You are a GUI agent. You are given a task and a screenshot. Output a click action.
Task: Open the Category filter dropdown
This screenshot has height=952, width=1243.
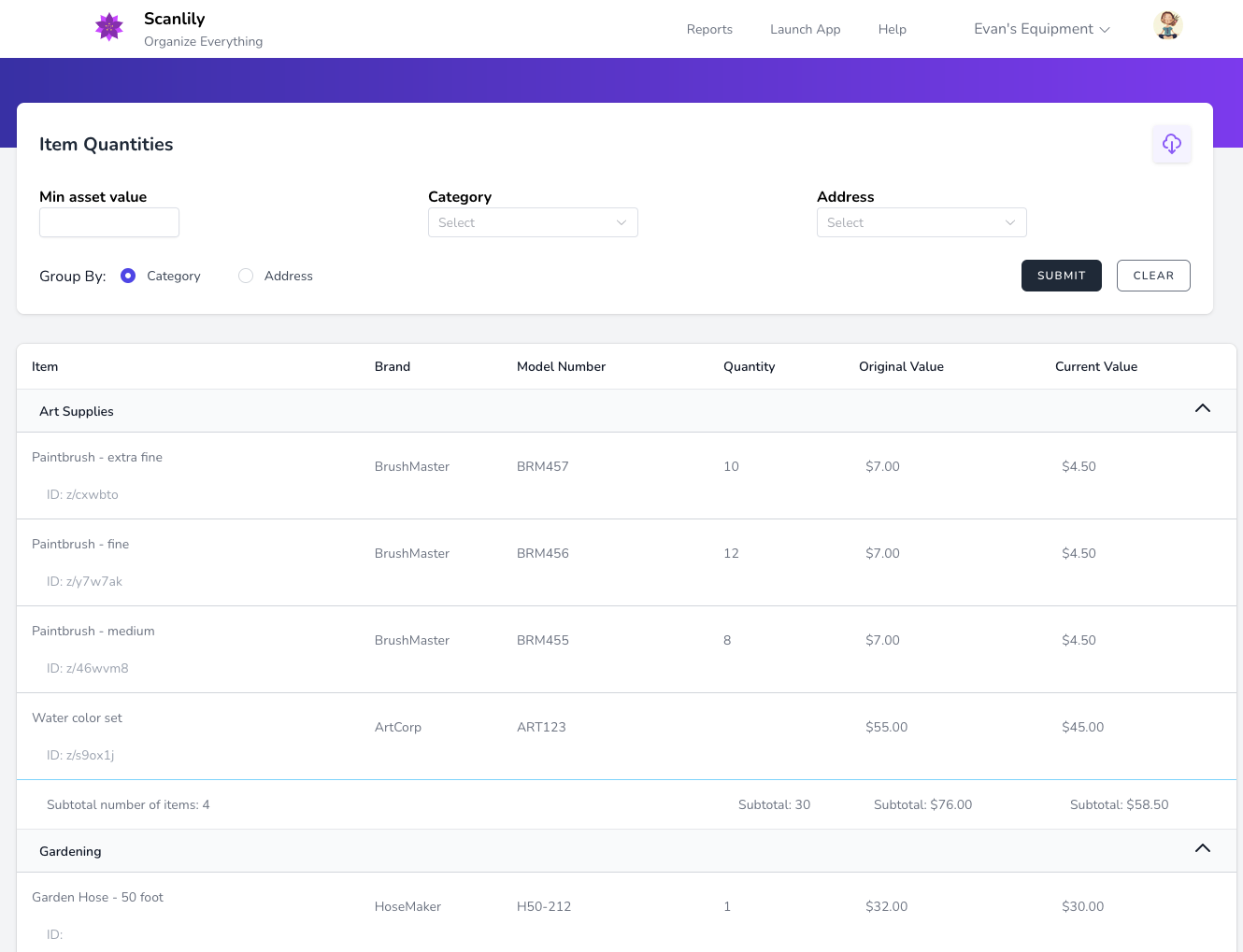(x=533, y=222)
